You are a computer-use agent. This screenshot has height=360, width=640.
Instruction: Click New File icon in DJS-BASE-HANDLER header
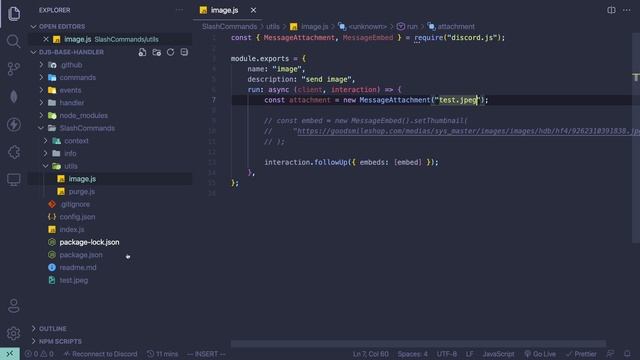pos(142,52)
